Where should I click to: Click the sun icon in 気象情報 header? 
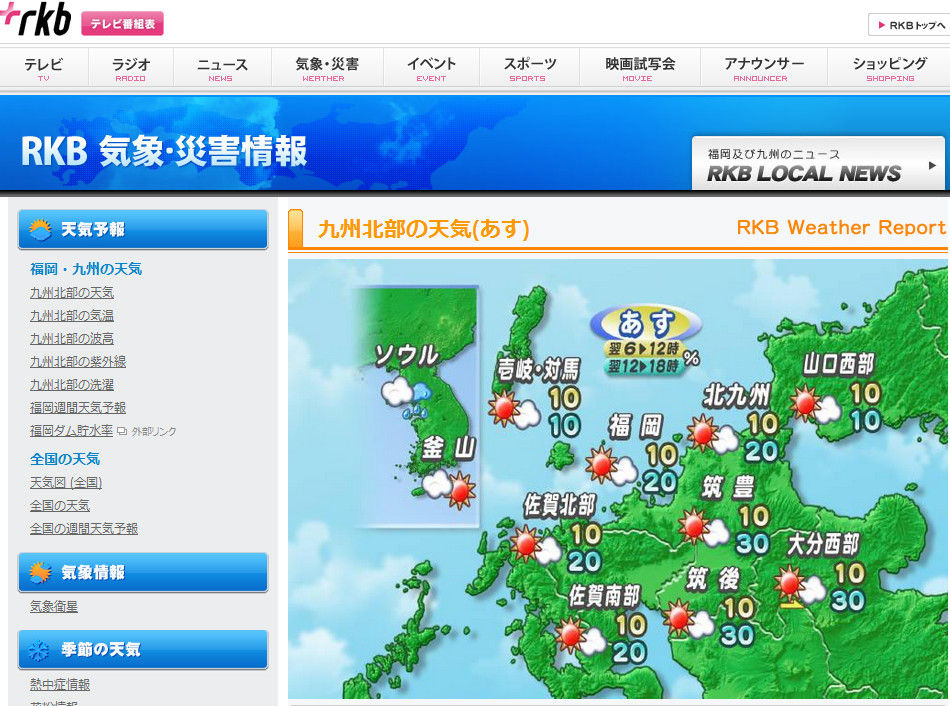tap(40, 573)
